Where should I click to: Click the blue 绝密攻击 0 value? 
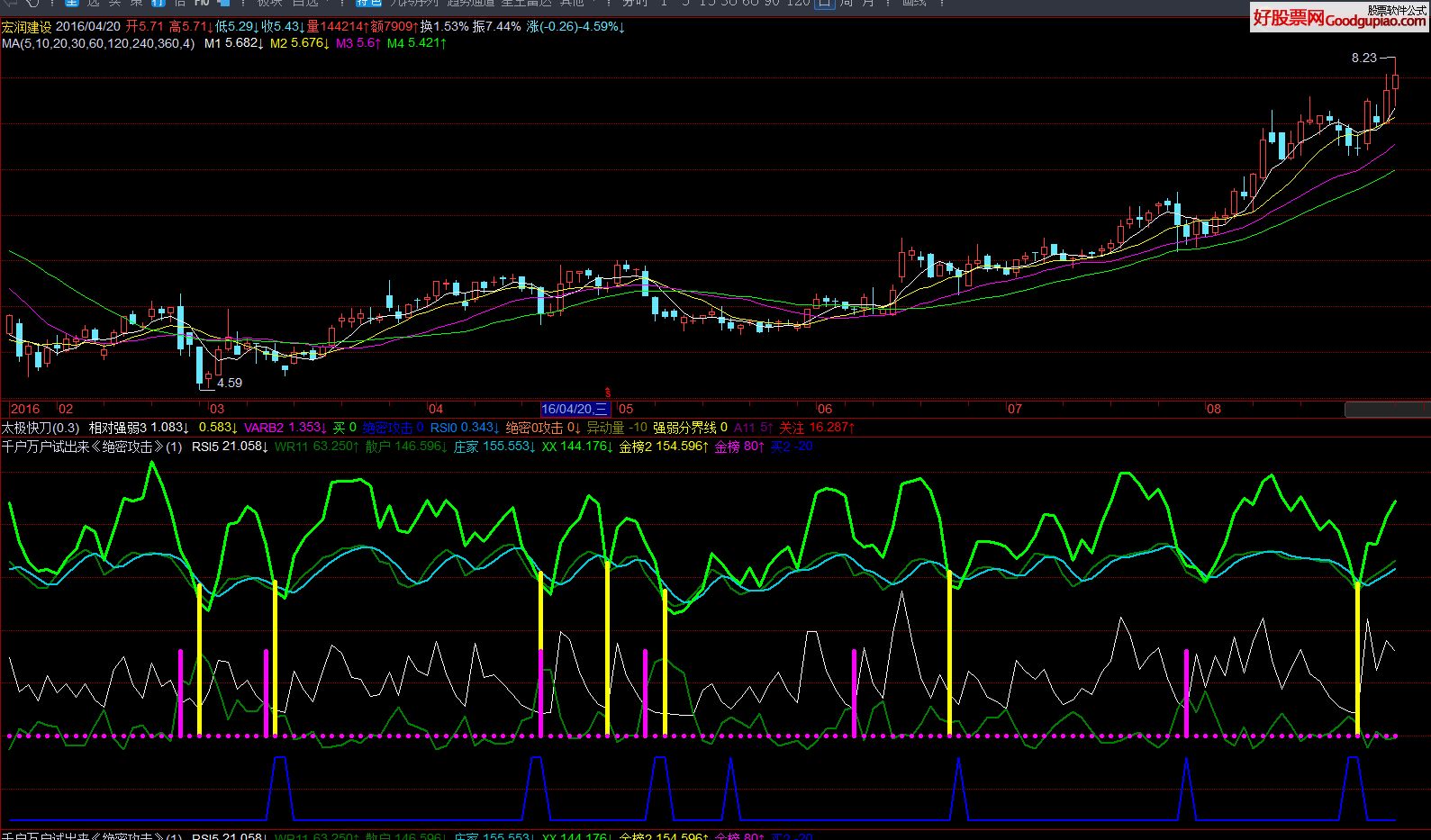coord(394,428)
